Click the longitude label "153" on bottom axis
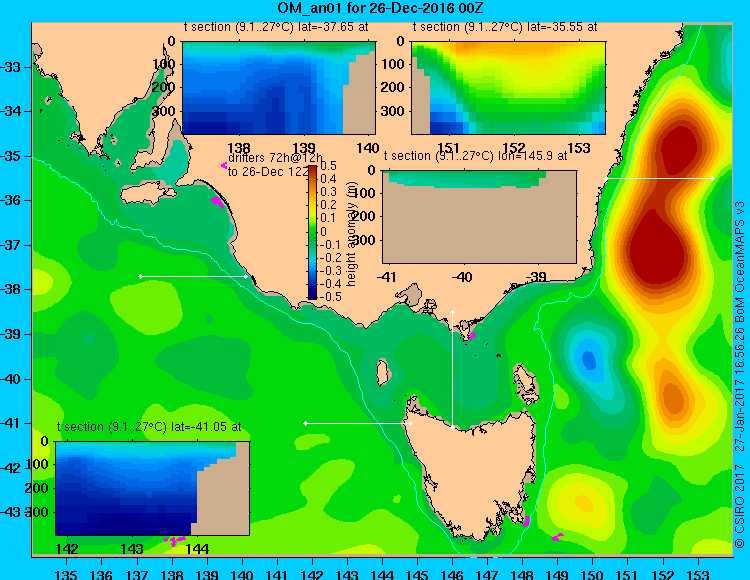Image resolution: width=750 pixels, height=580 pixels. pos(698,574)
